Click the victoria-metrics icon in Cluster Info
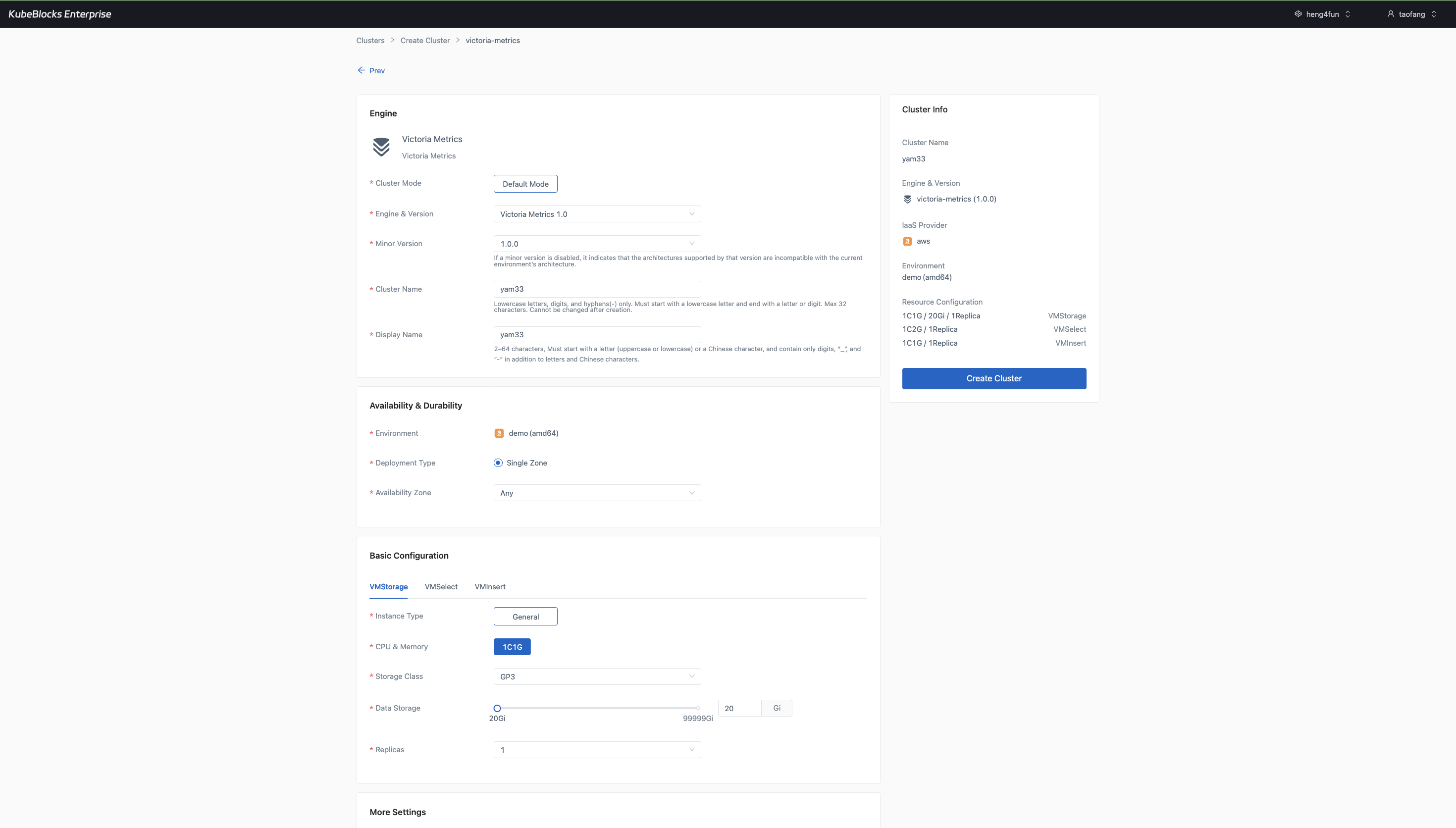 (907, 199)
